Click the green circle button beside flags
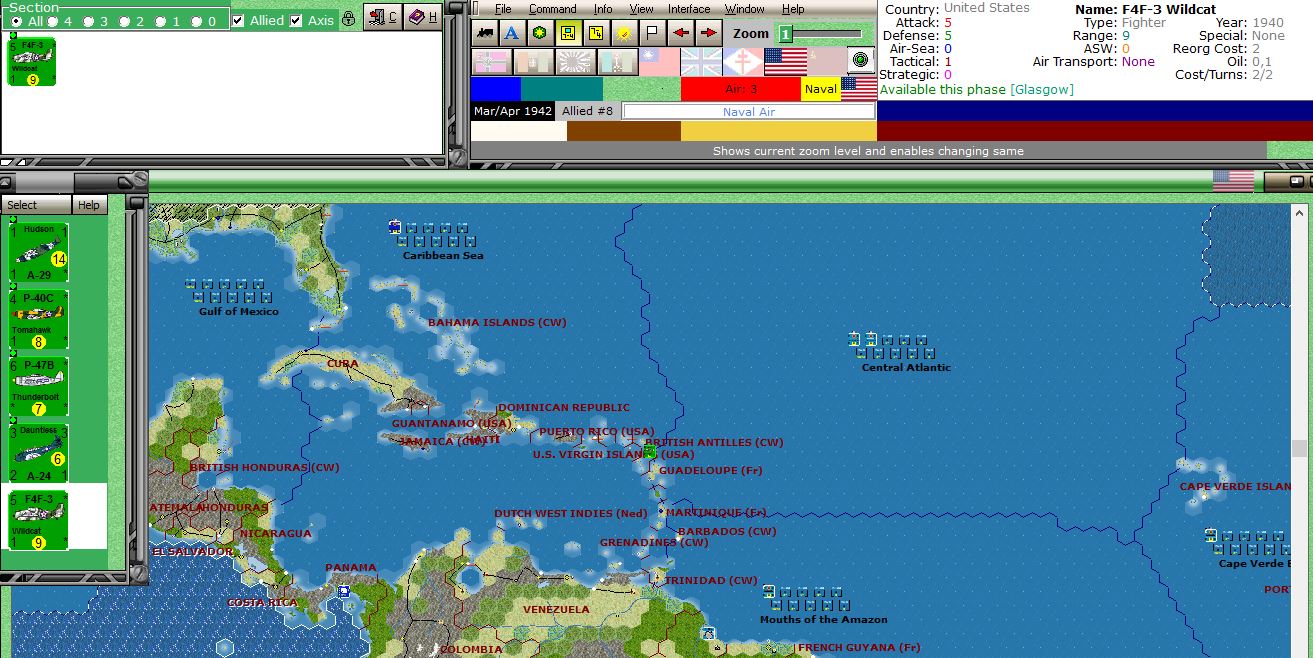This screenshot has height=658, width=1313. pos(861,60)
